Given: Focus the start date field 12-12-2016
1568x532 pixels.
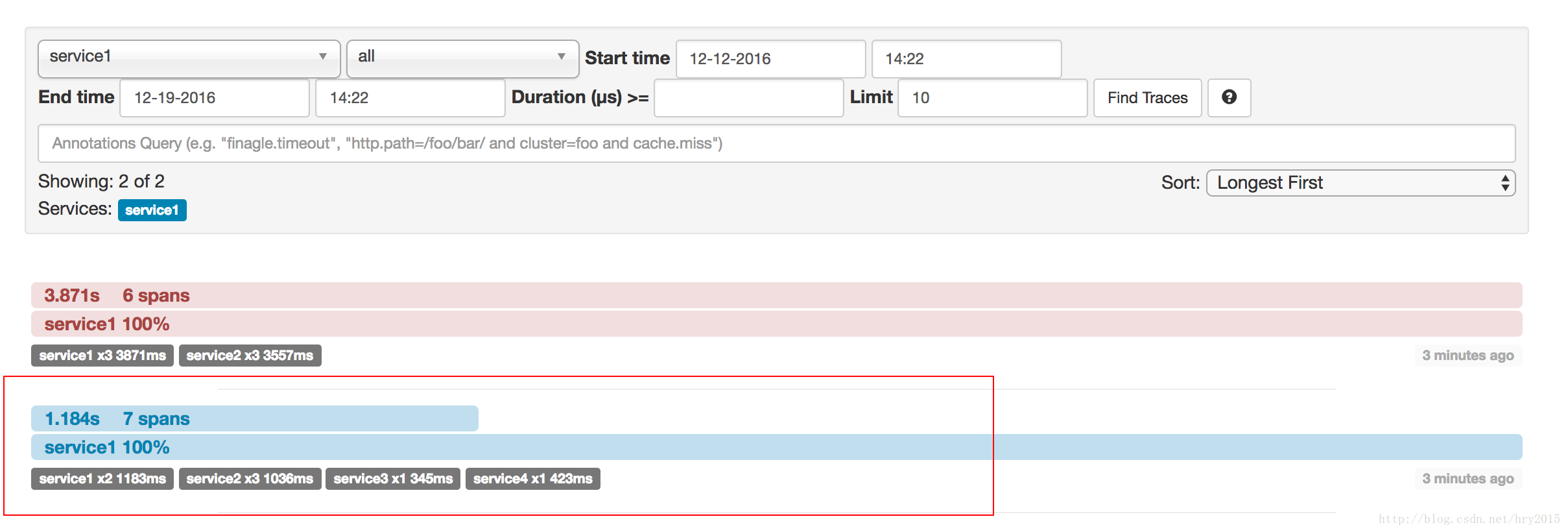Looking at the screenshot, I should tap(771, 59).
